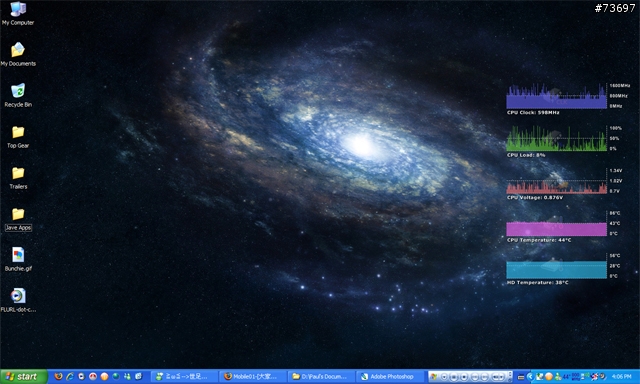Click the red round Quick Launch icon
Viewport: 640px width, 384px height.
click(93, 376)
